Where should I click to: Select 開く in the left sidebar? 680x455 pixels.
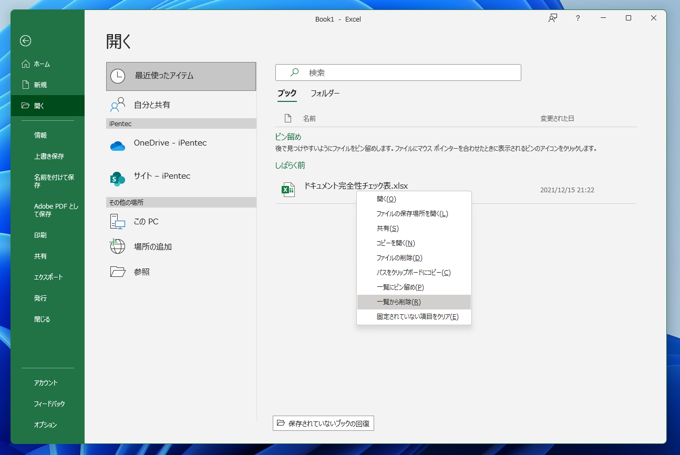[x=48, y=106]
